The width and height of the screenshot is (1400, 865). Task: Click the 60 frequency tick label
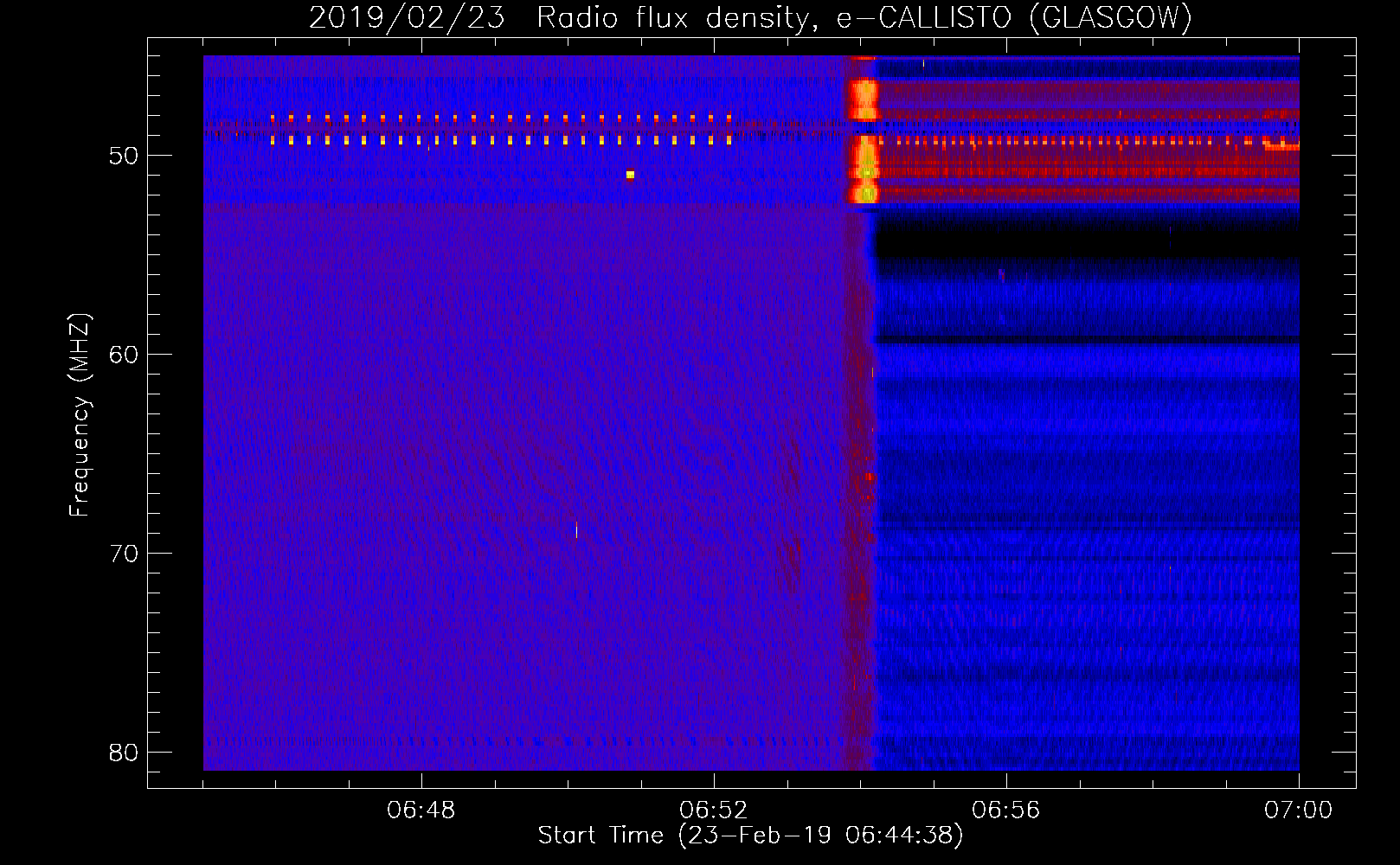124,355
